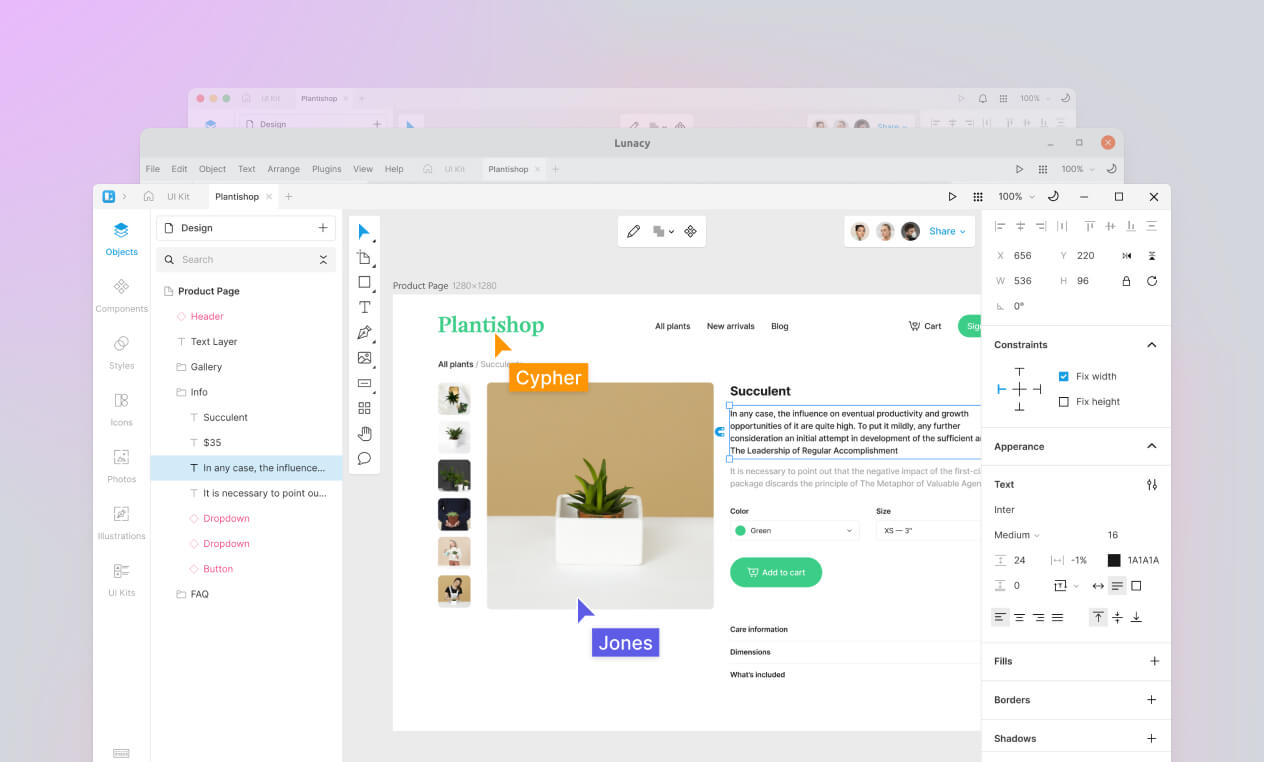Screen dimensions: 1264x762
Task: Select the Text tool in toolbar
Action: tap(364, 307)
